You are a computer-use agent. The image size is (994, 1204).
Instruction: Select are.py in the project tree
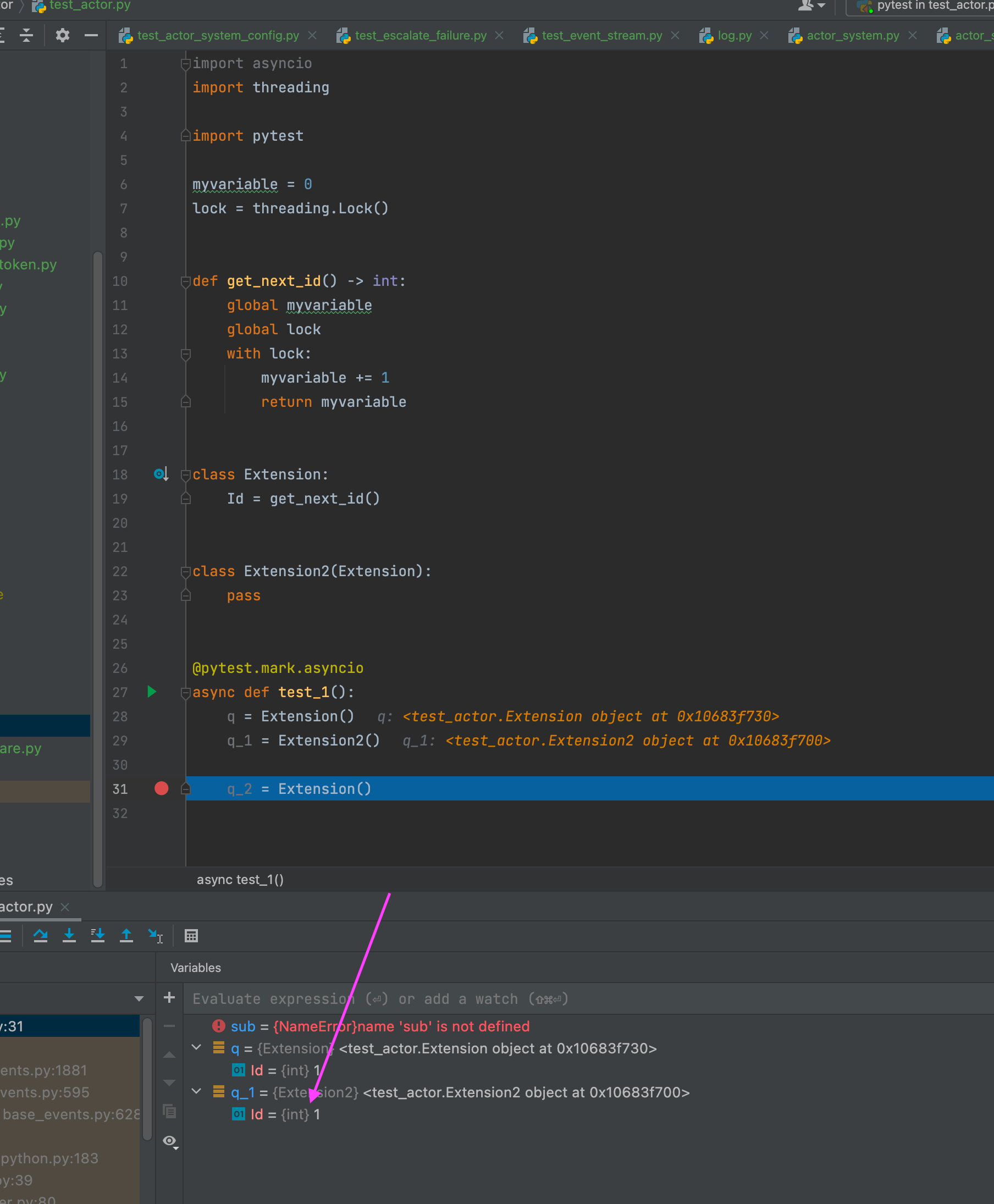pyautogui.click(x=20, y=748)
